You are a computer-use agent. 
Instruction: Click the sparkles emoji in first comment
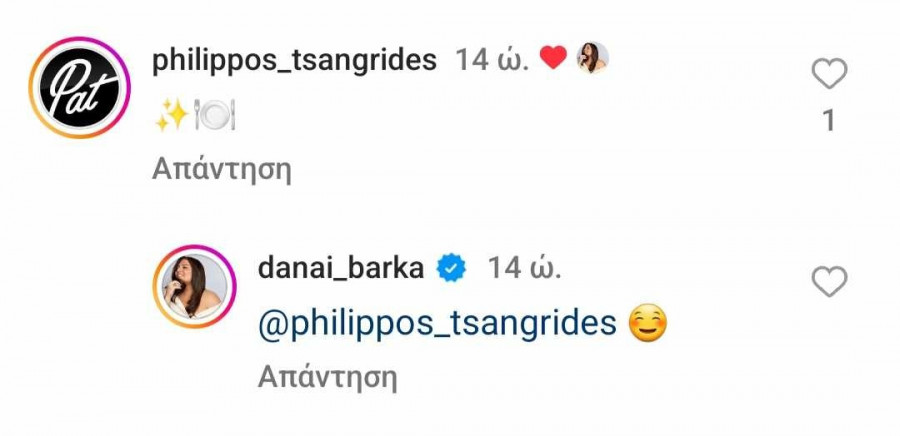pos(172,114)
